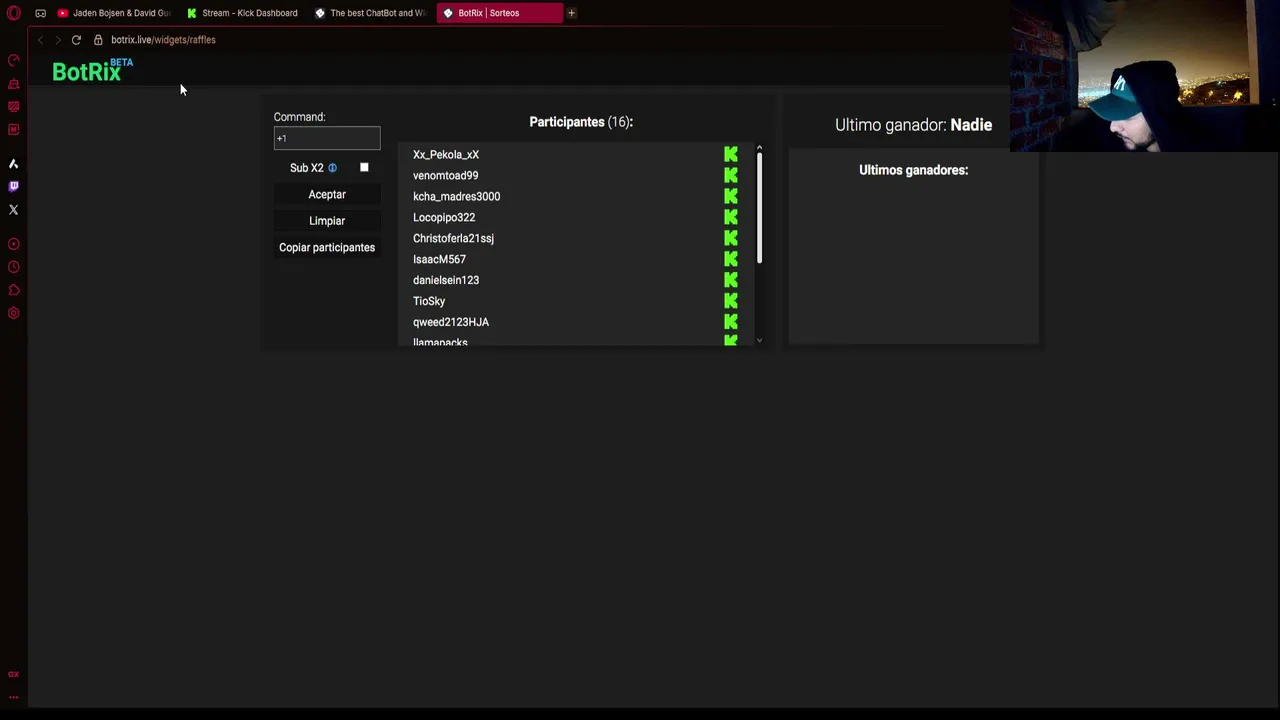Open Settings gear in sidebar

click(13, 313)
